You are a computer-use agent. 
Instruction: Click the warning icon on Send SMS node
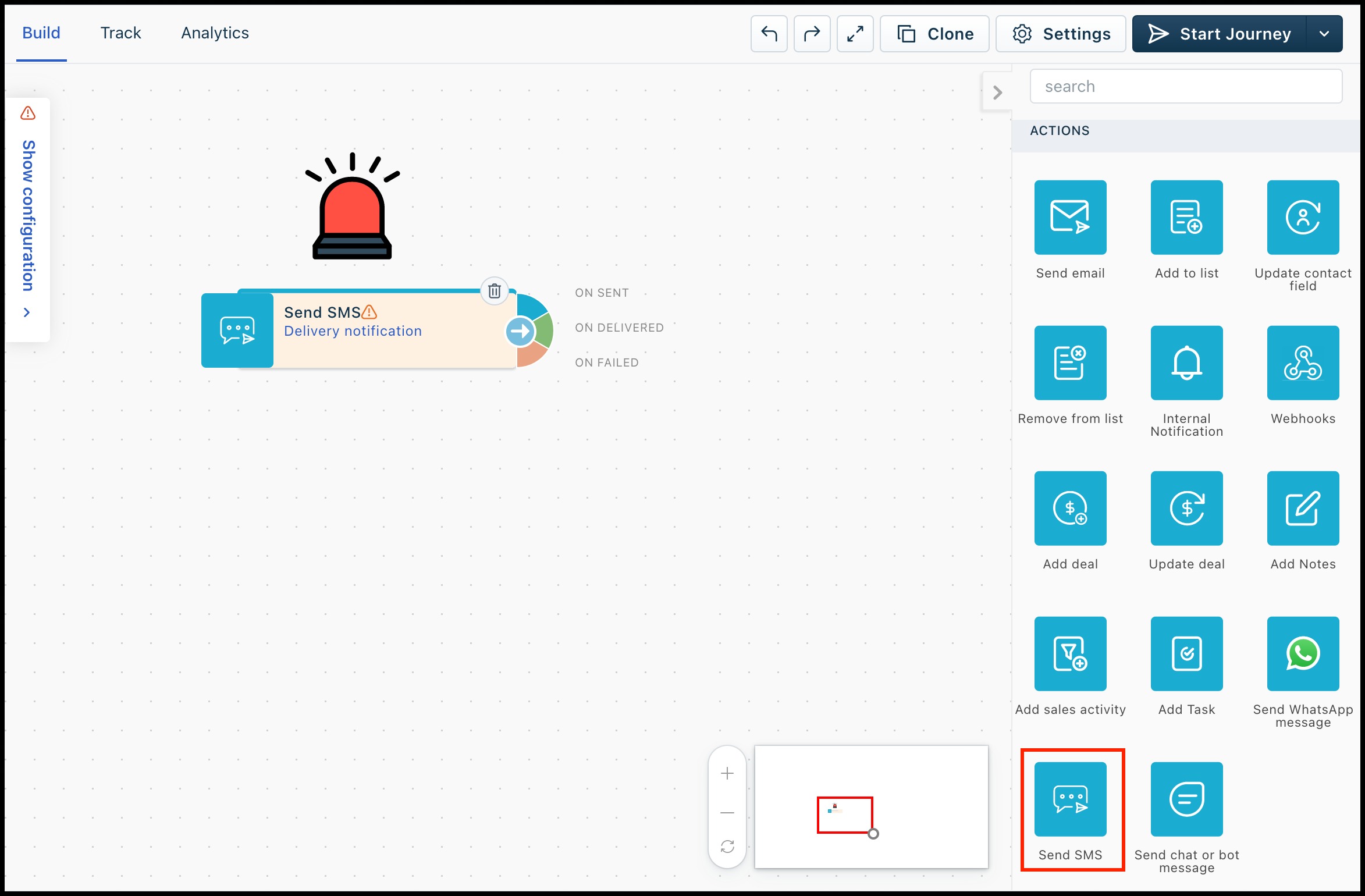(x=369, y=312)
